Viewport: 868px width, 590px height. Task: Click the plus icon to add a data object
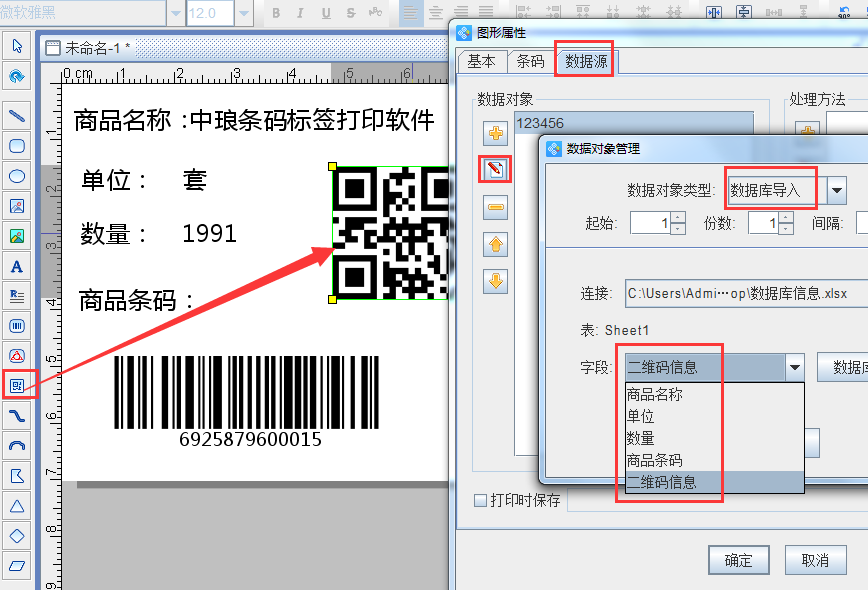pos(494,132)
